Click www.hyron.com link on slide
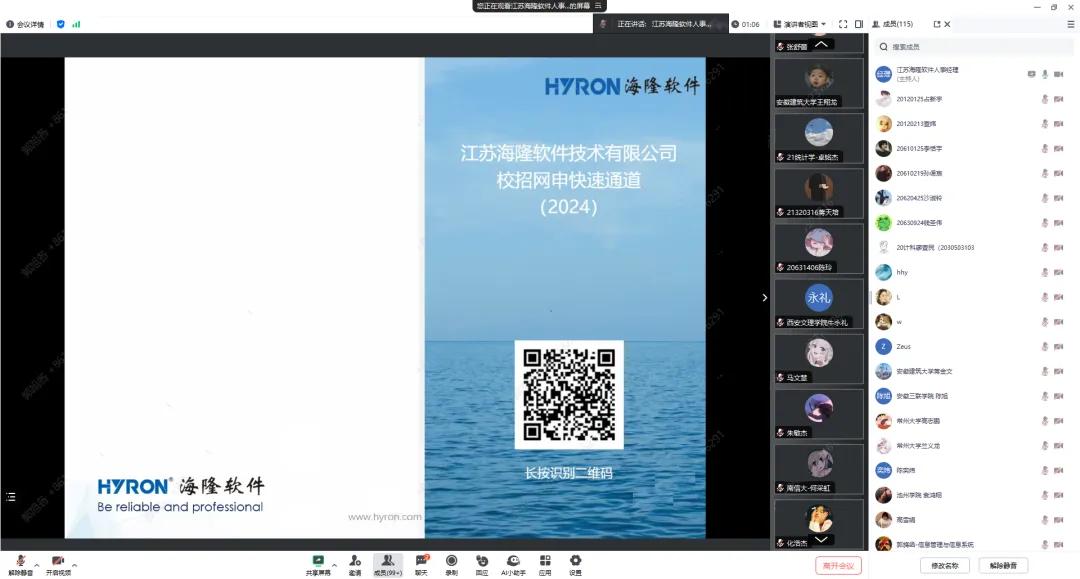The image size is (1080, 579). (x=384, y=516)
